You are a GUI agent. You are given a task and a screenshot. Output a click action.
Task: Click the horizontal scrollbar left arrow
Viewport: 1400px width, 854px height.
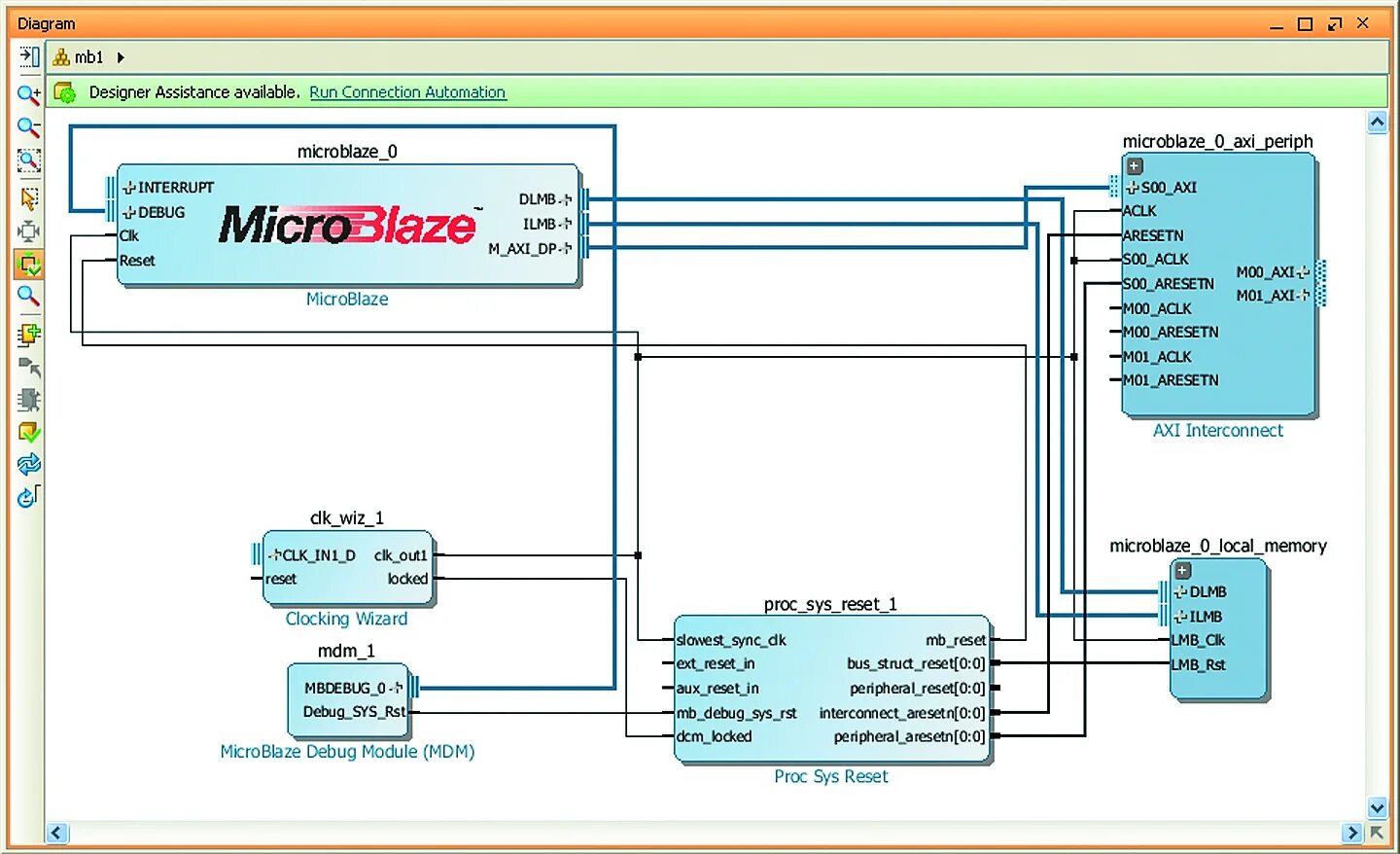point(55,833)
